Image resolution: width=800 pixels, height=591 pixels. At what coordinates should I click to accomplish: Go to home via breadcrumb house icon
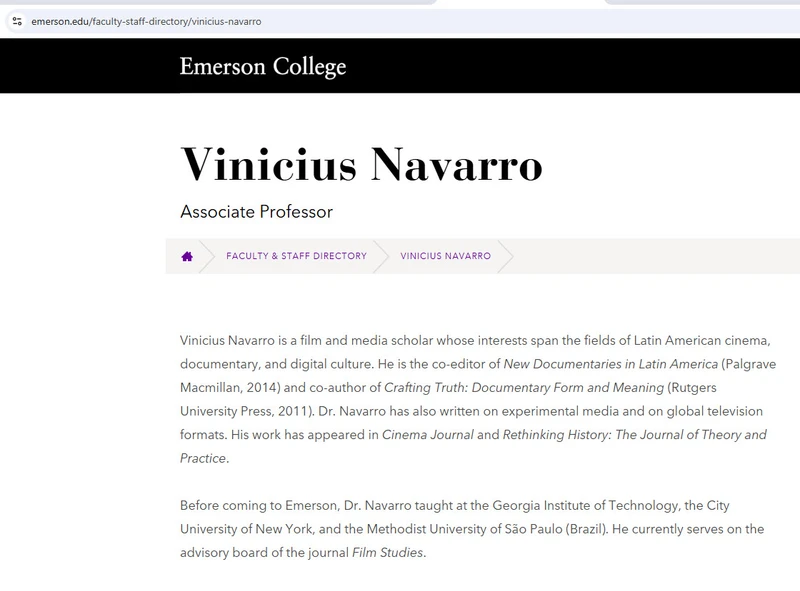click(187, 256)
